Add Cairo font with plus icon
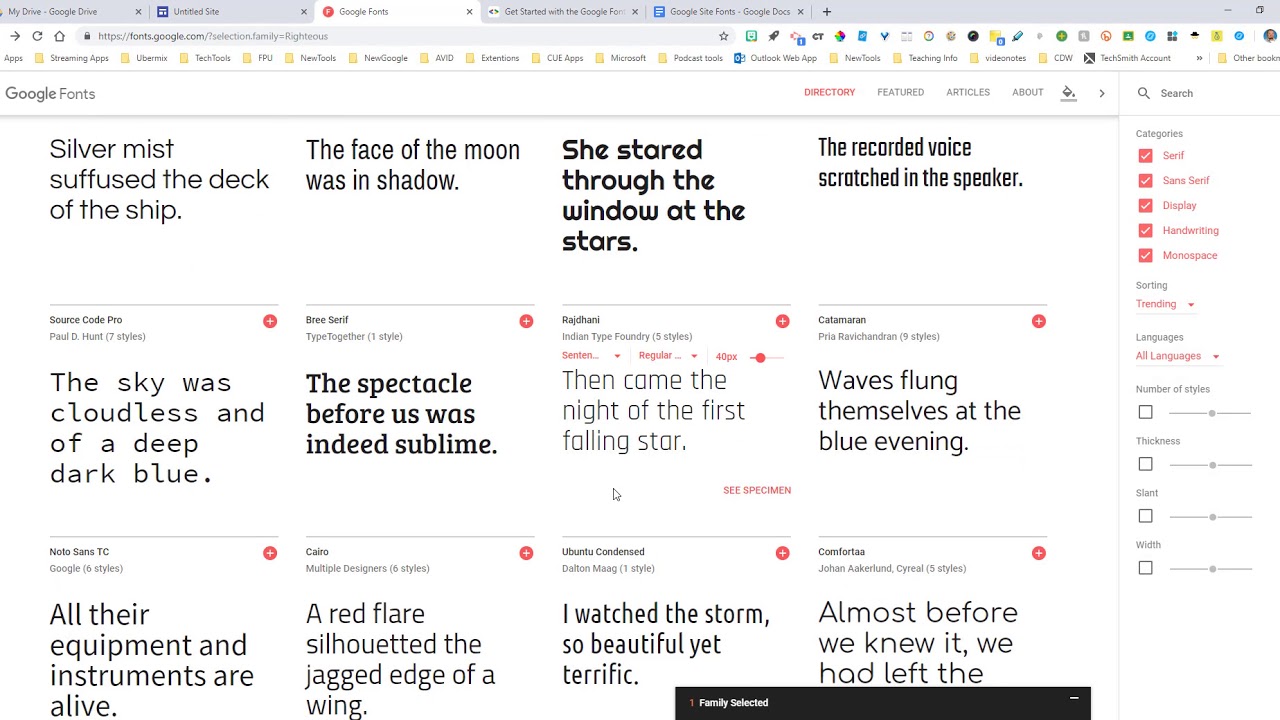Image resolution: width=1280 pixels, height=720 pixels. pyautogui.click(x=526, y=553)
